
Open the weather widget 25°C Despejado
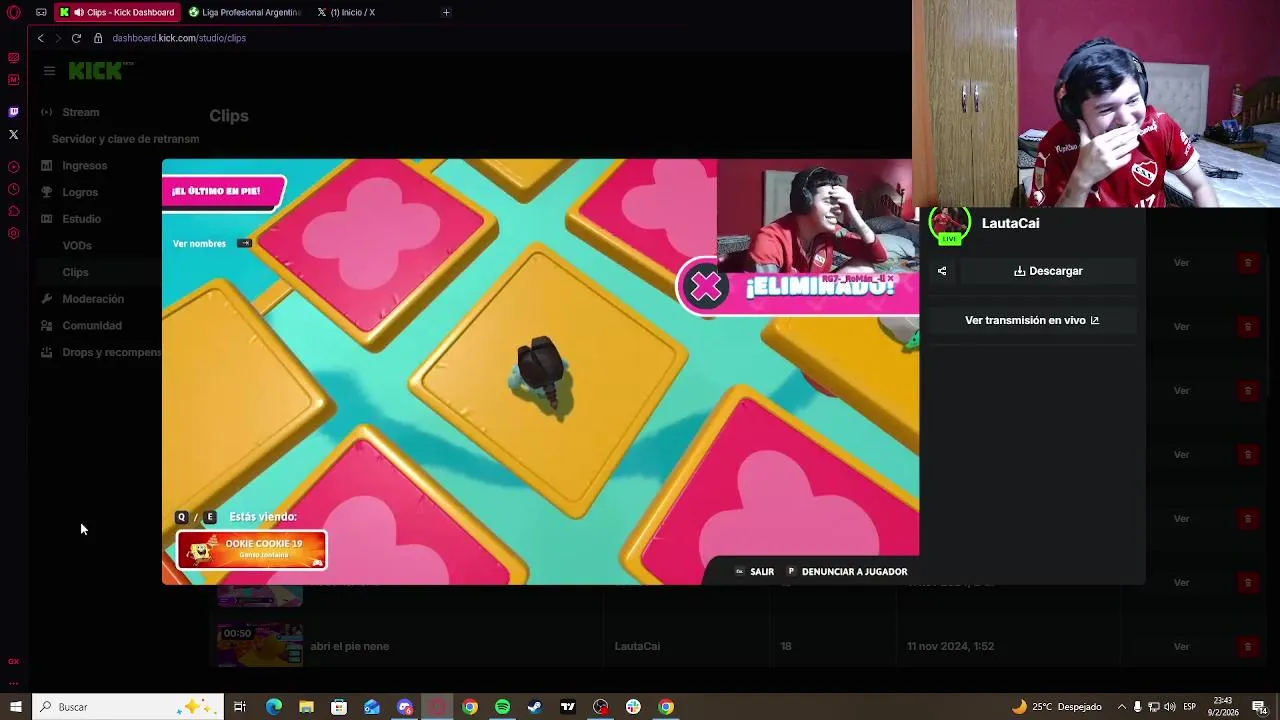coord(1057,707)
